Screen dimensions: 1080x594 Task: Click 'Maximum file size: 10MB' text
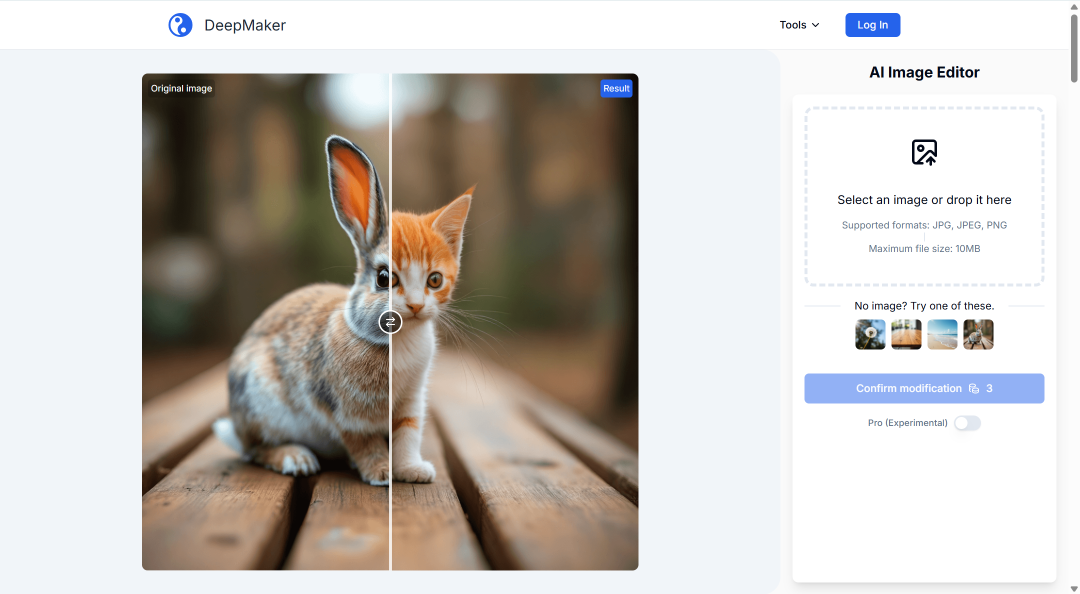924,249
